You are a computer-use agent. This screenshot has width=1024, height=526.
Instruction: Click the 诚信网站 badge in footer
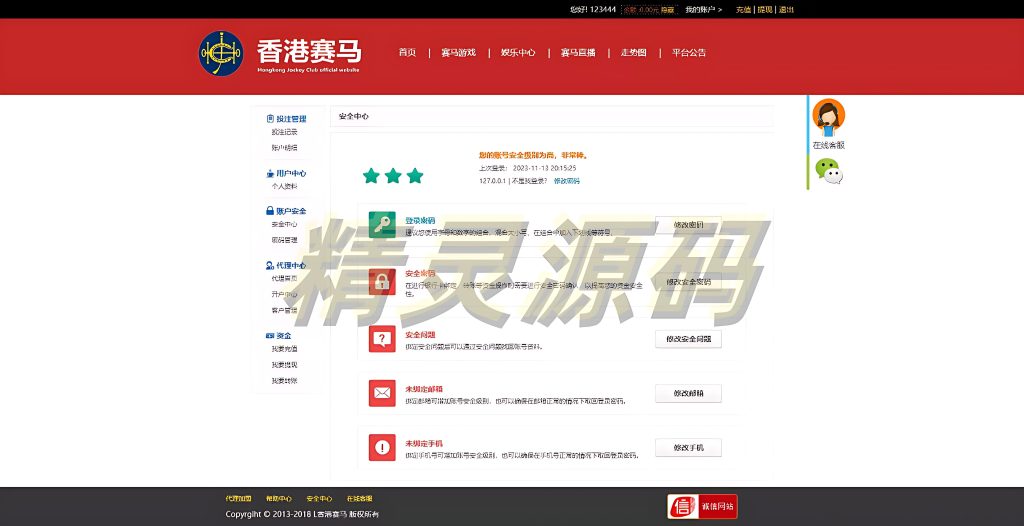click(702, 506)
